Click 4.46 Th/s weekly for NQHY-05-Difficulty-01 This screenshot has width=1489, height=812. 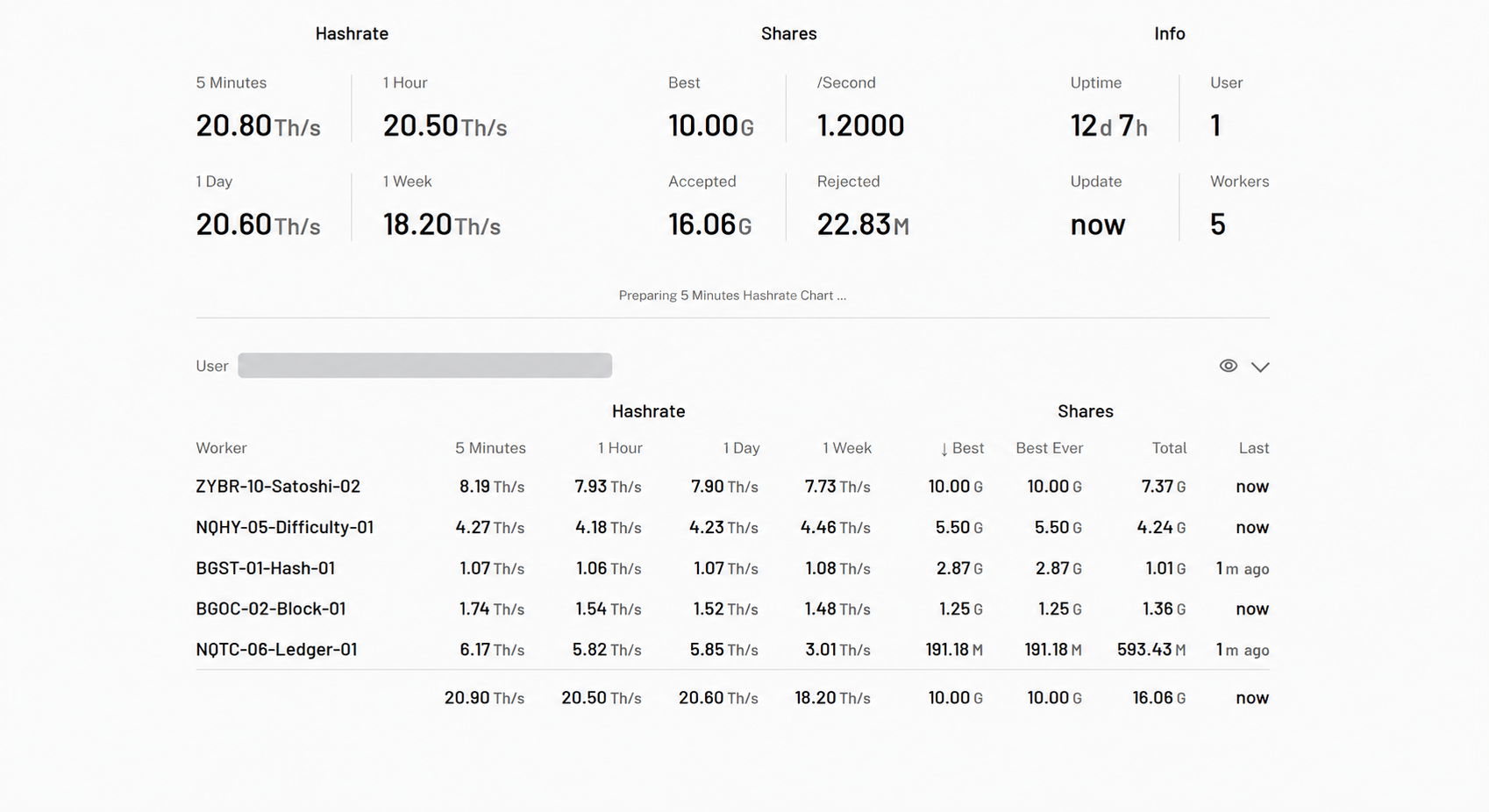(x=836, y=528)
